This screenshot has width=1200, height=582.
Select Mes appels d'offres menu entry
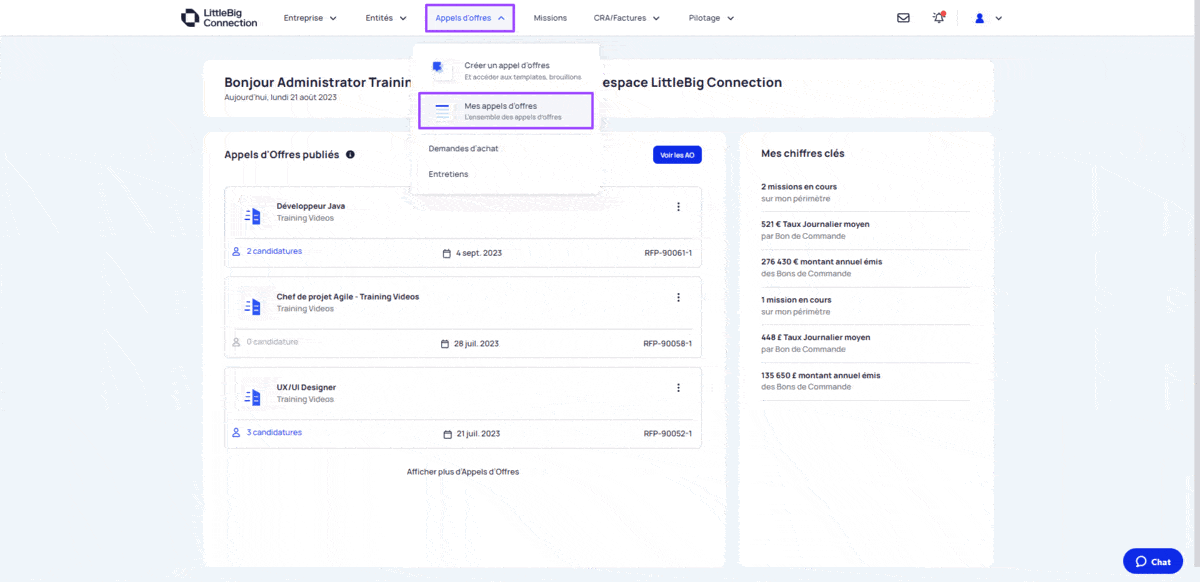(x=506, y=111)
